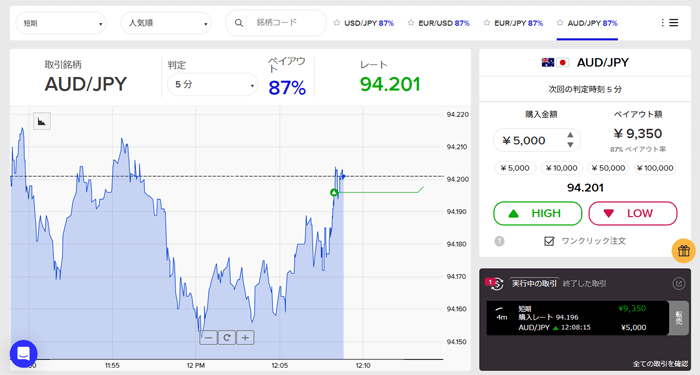Toggle the ワンクリック注文 checkbox

point(549,241)
